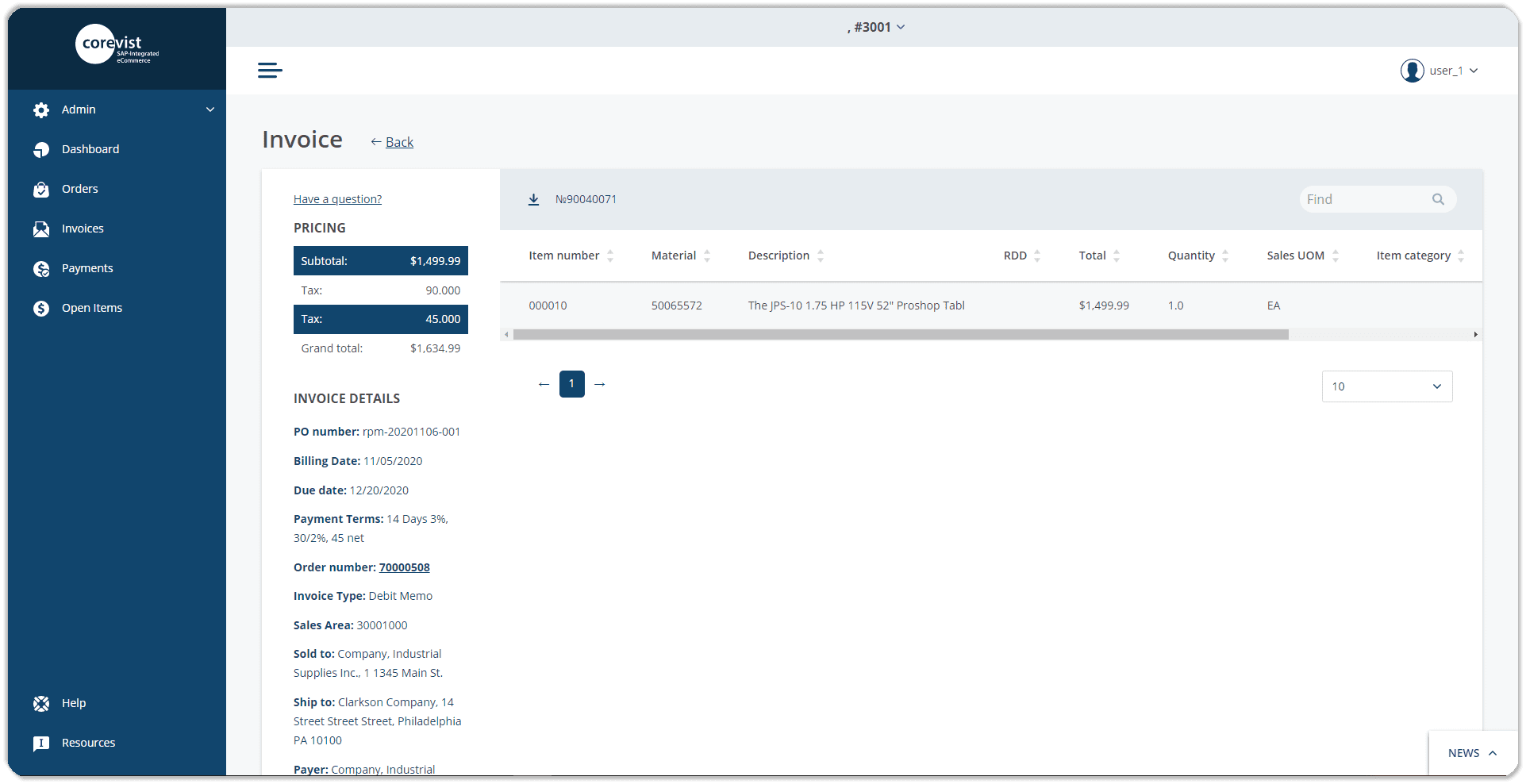The width and height of the screenshot is (1526, 784).
Task: Click the magnifier icon in the Find box
Action: pos(1437,199)
